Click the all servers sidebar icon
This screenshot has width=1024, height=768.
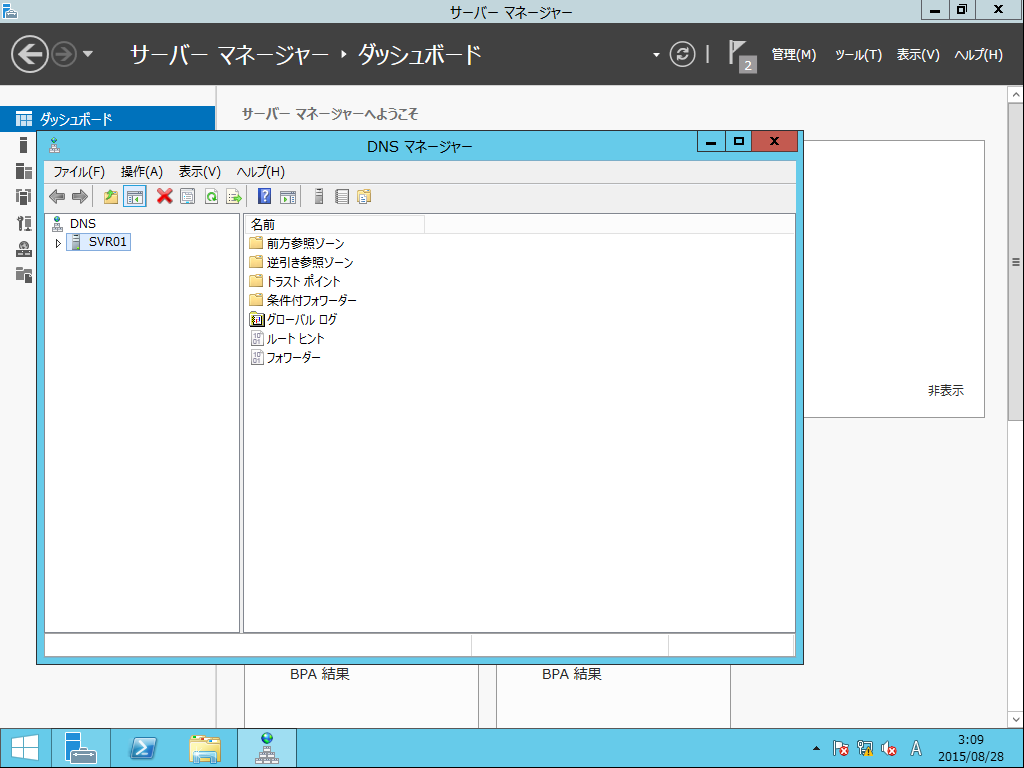coord(24,171)
